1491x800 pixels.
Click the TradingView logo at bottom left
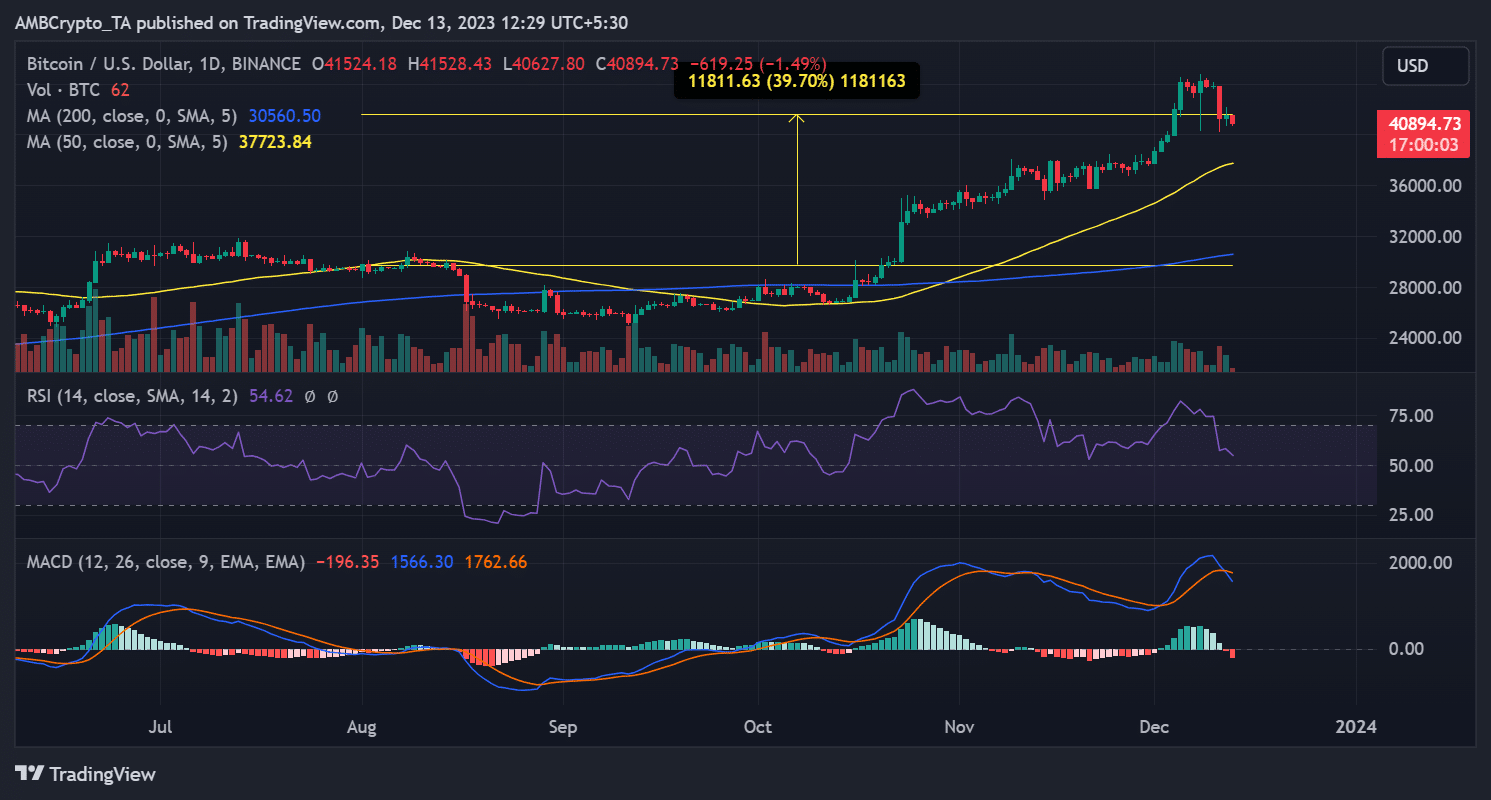[x=85, y=773]
